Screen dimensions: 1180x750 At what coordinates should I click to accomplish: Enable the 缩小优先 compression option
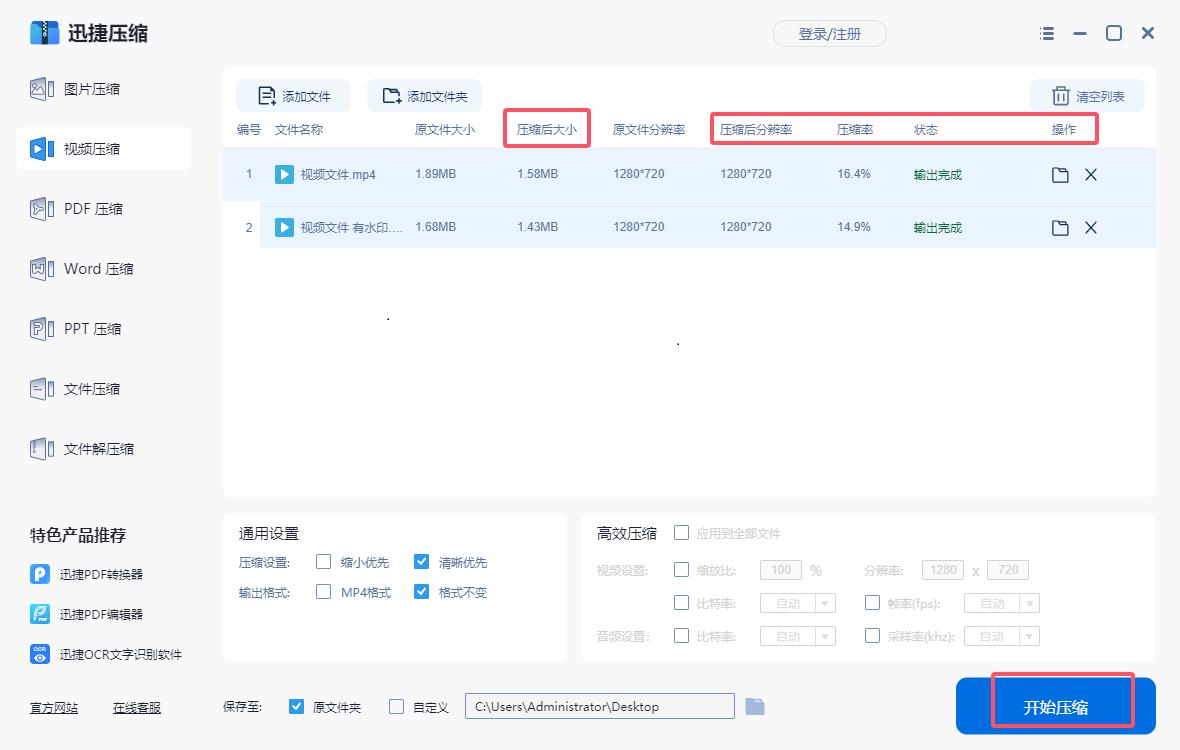323,562
